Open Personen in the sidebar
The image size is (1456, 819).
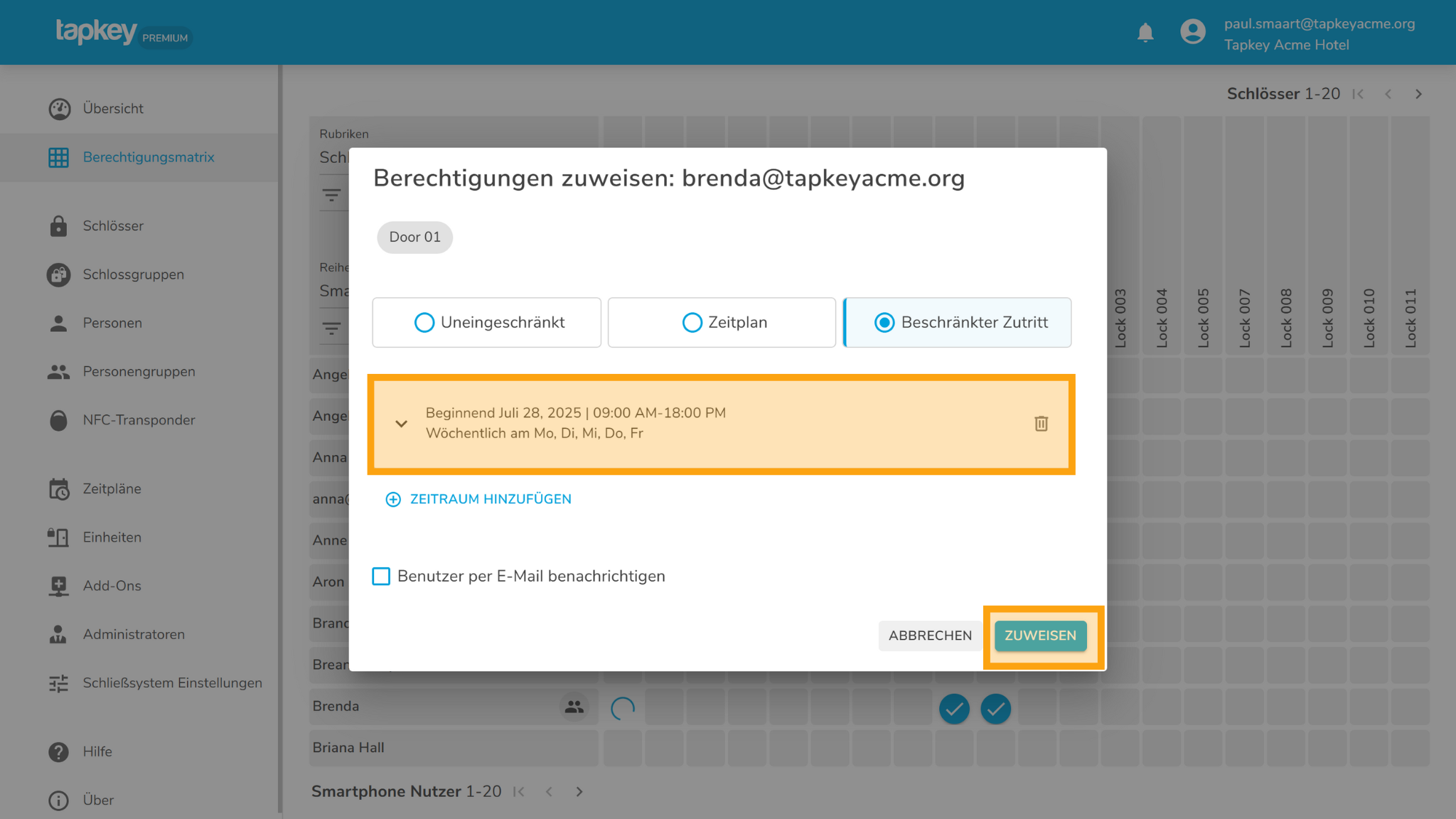[x=112, y=323]
